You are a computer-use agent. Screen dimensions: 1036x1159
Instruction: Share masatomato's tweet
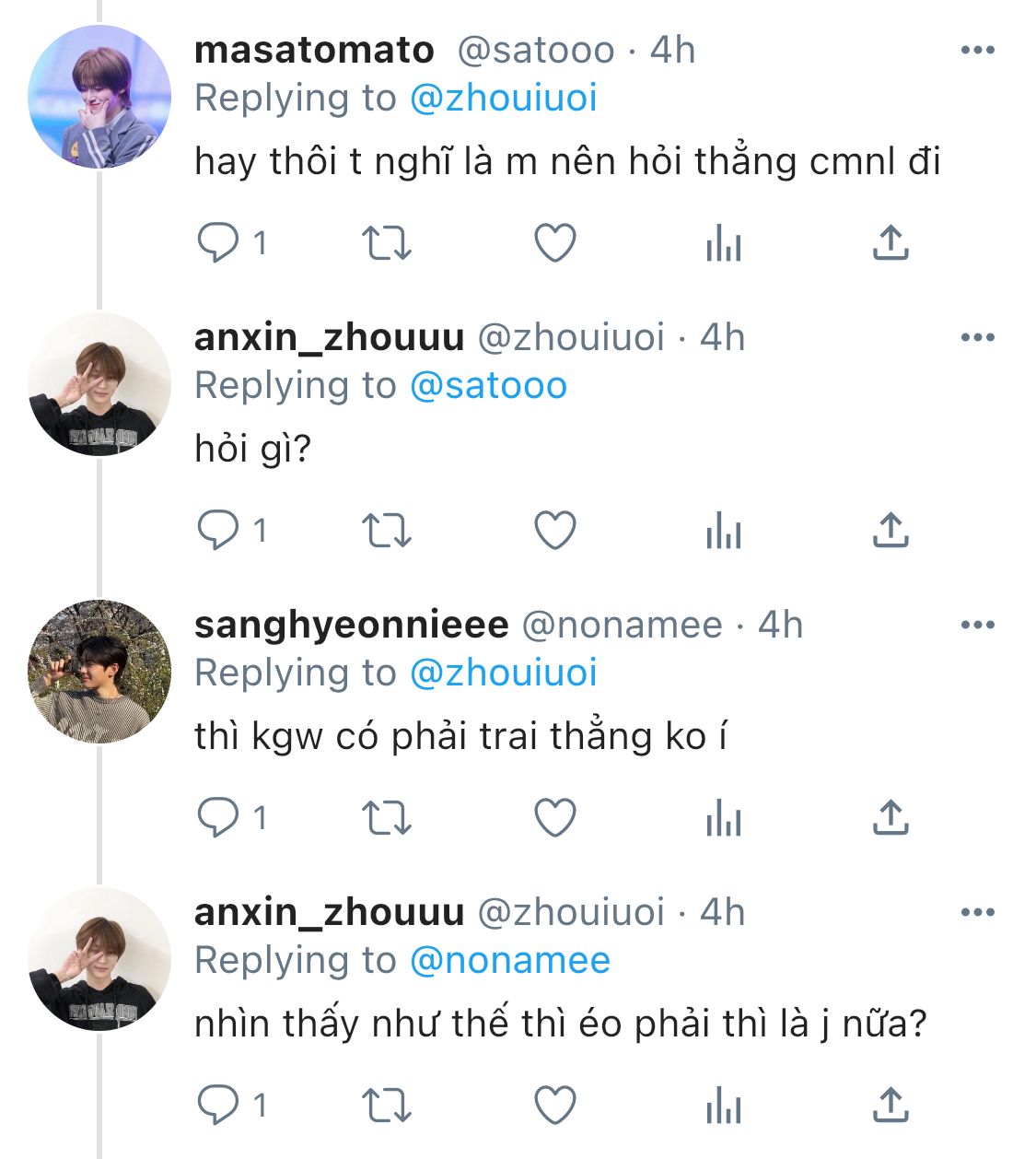[x=890, y=243]
